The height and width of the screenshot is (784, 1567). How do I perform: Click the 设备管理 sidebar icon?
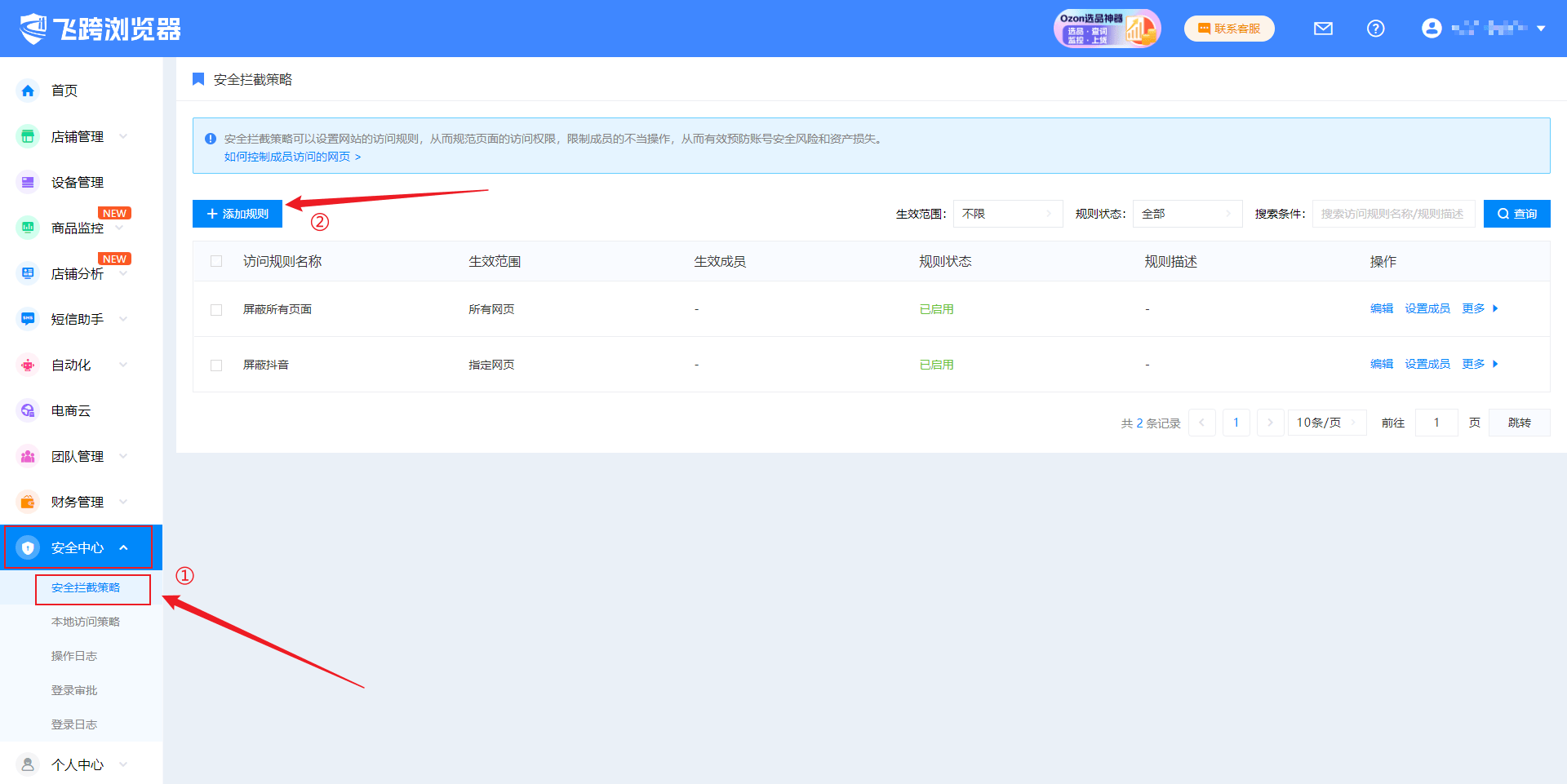click(28, 182)
